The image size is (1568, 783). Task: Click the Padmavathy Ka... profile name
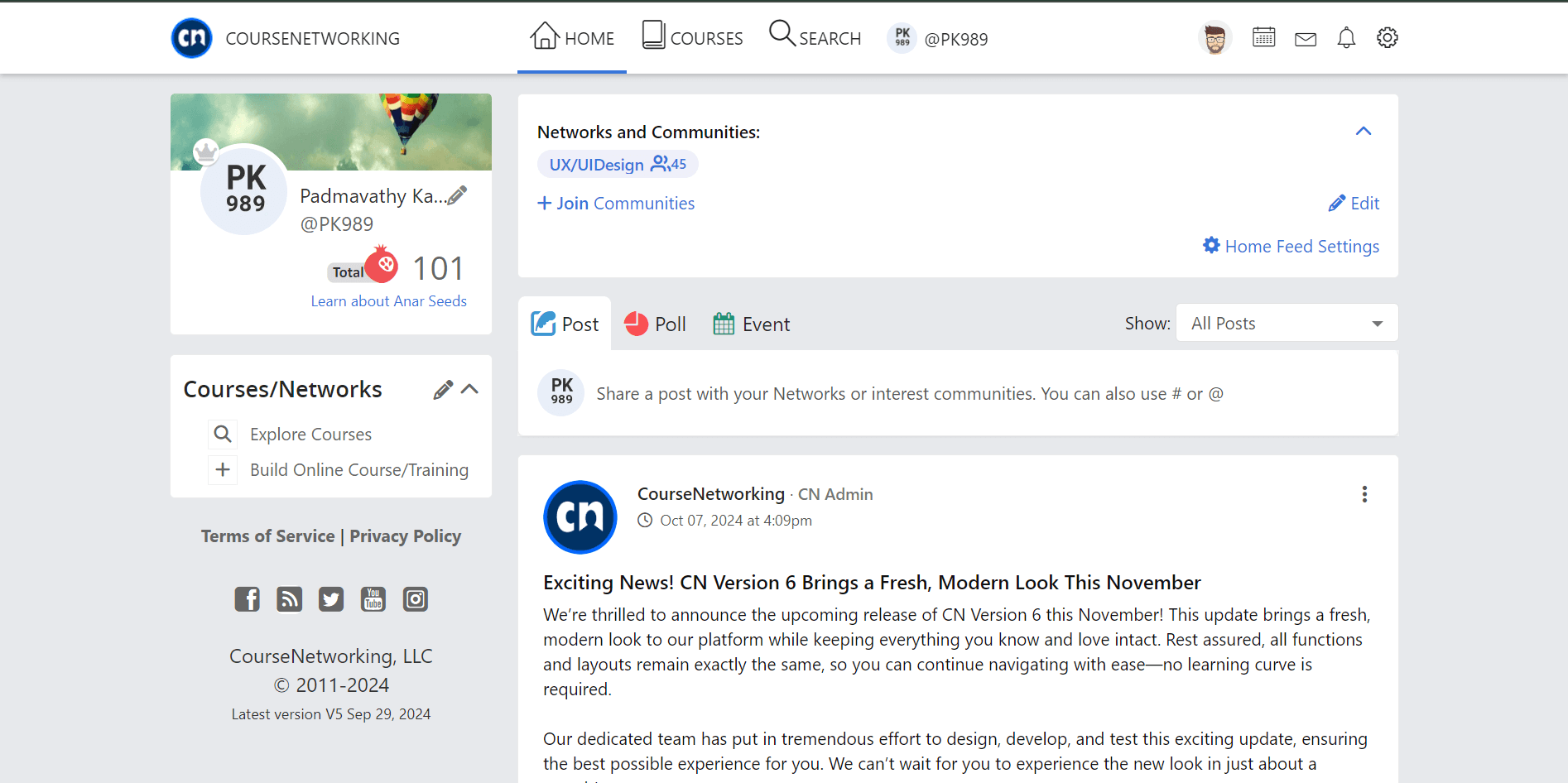coord(373,196)
